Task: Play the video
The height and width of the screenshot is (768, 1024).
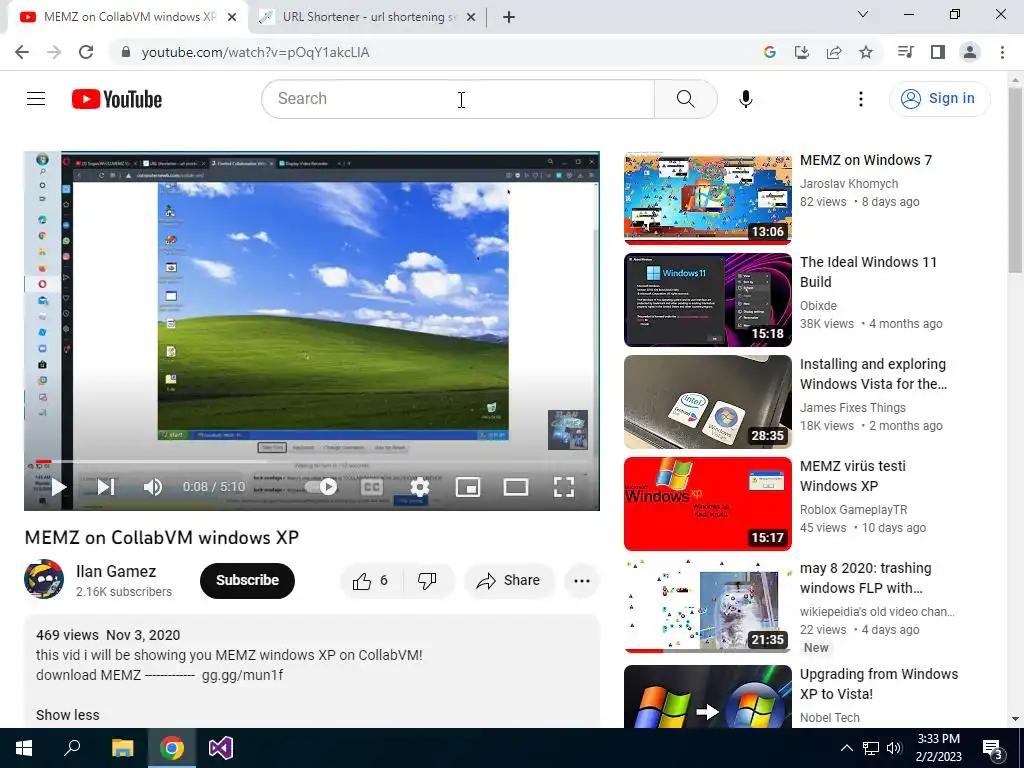Action: [x=59, y=487]
